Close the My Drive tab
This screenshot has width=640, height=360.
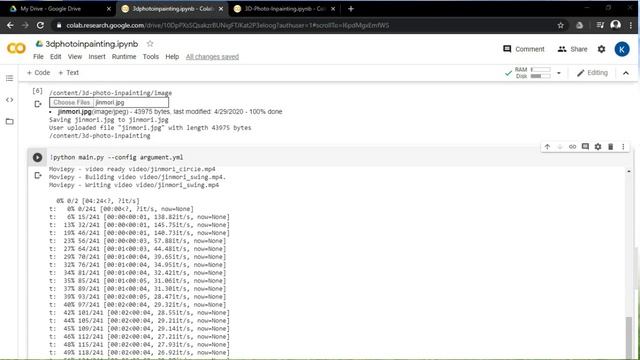(x=109, y=9)
